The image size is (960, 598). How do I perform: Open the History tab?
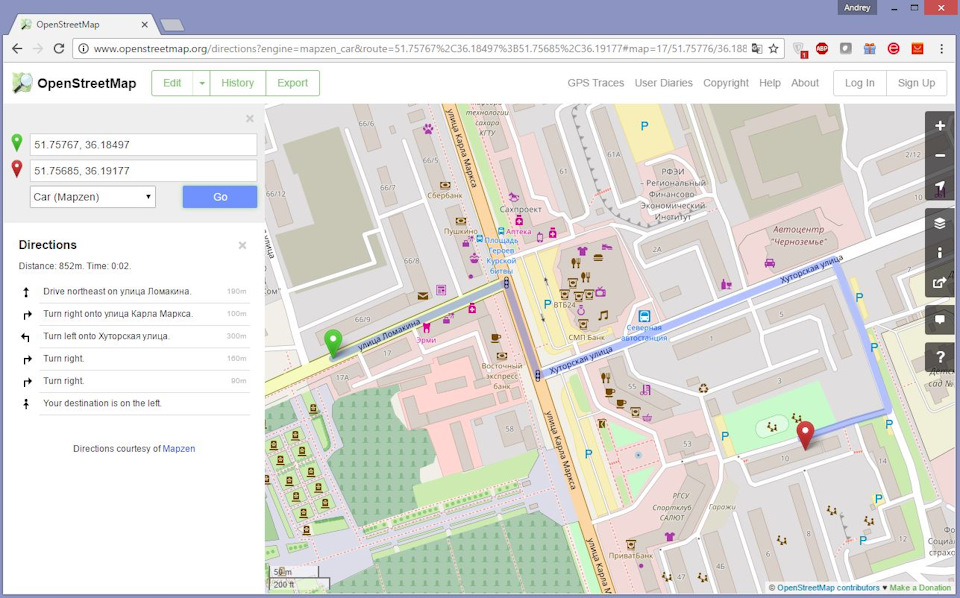pyautogui.click(x=238, y=83)
